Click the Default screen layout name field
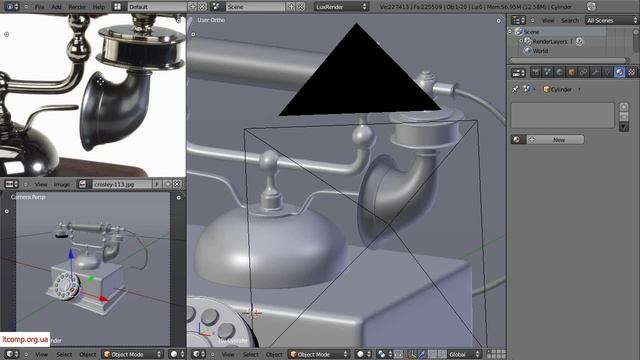 pyautogui.click(x=157, y=7)
